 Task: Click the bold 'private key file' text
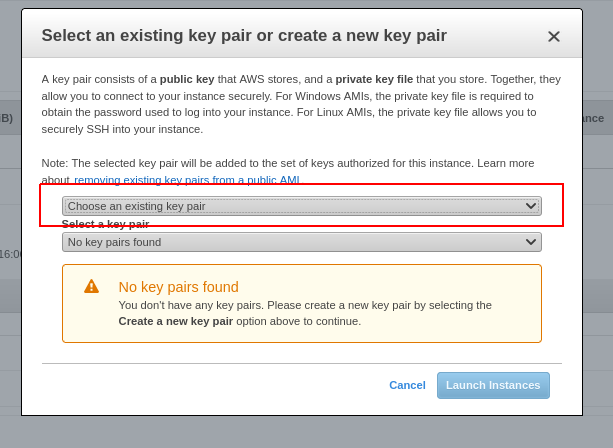click(374, 79)
